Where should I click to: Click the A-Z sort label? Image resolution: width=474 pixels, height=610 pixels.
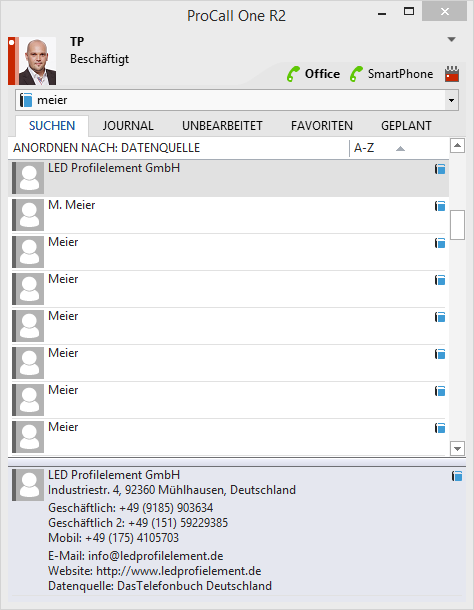(364, 148)
